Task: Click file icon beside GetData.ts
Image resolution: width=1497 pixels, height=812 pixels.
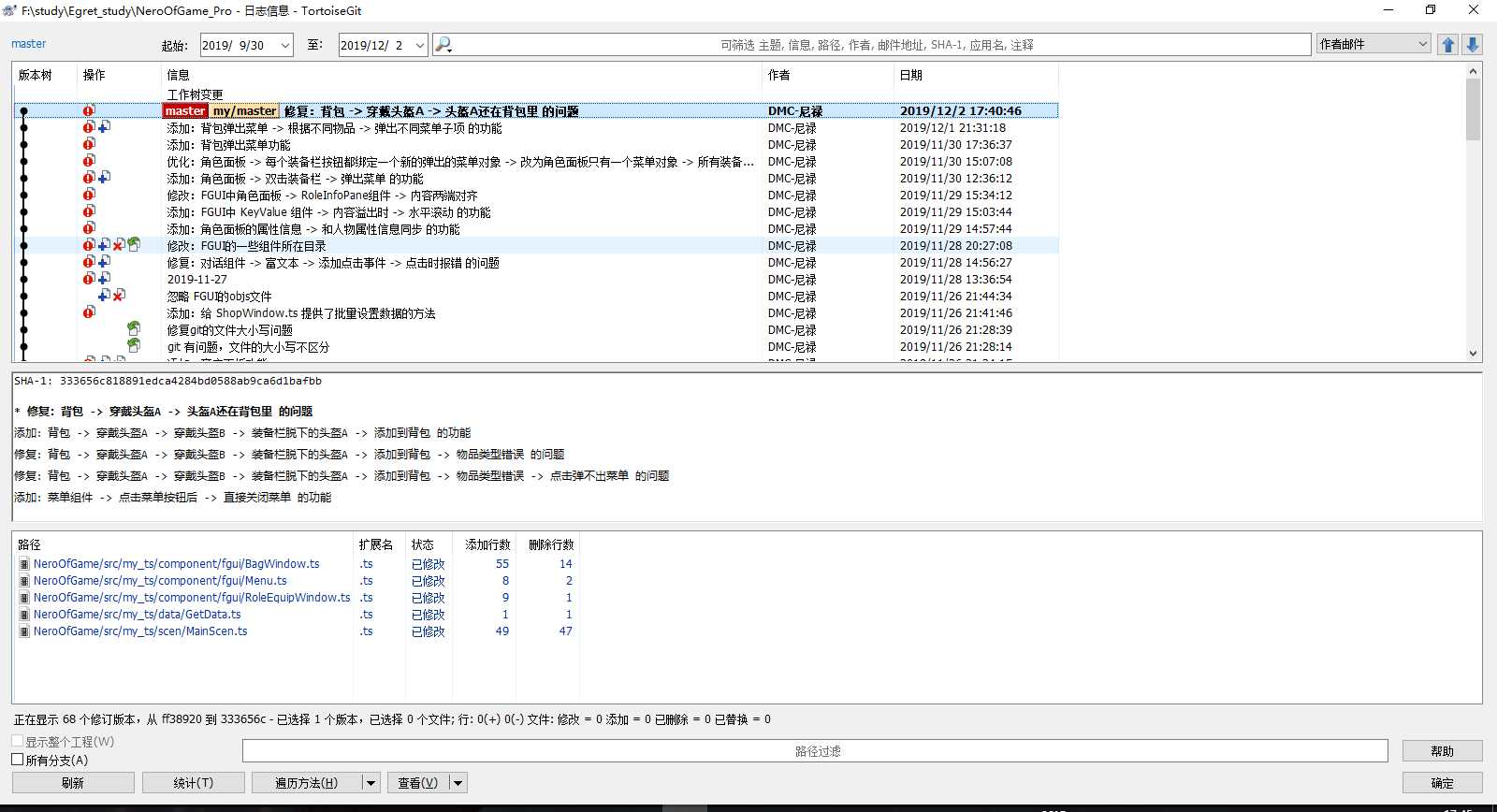Action: 24,615
